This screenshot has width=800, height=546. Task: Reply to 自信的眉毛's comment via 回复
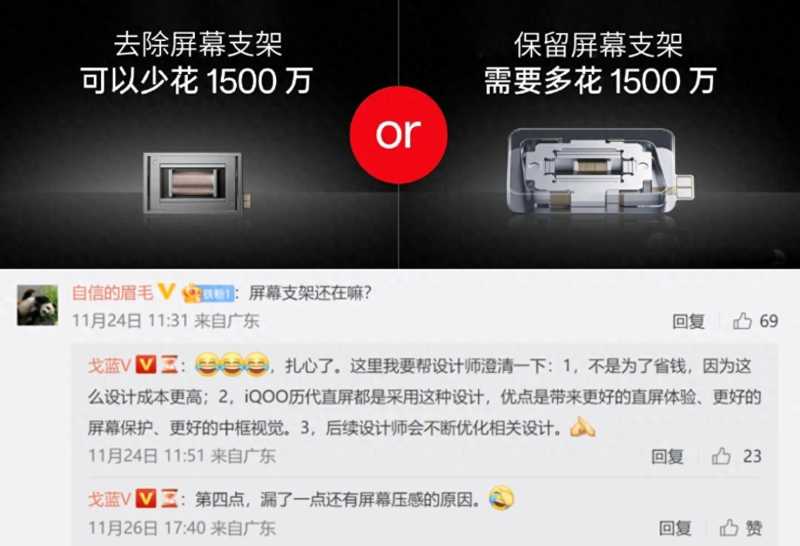pos(688,321)
